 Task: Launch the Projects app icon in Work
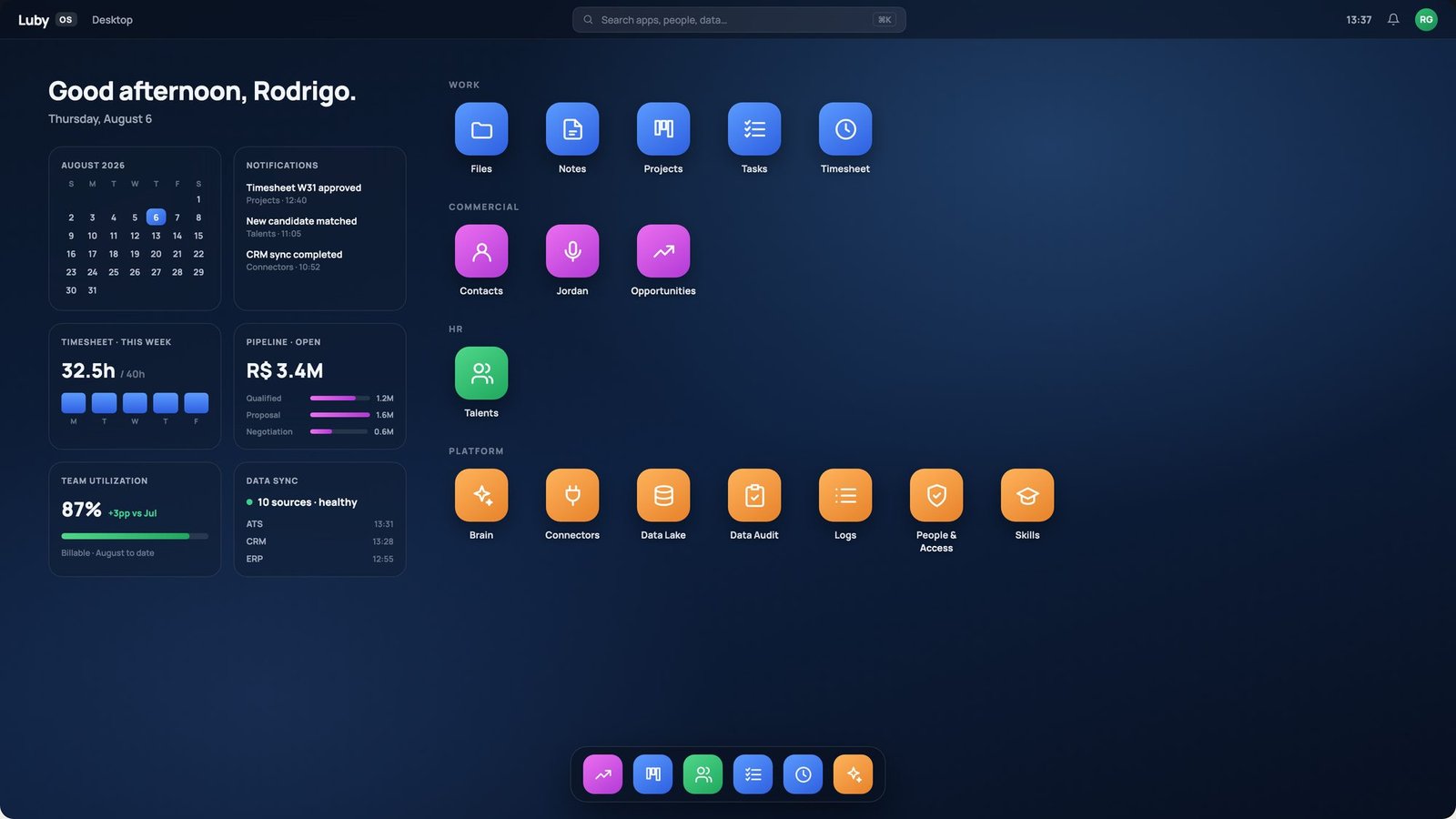(x=663, y=129)
